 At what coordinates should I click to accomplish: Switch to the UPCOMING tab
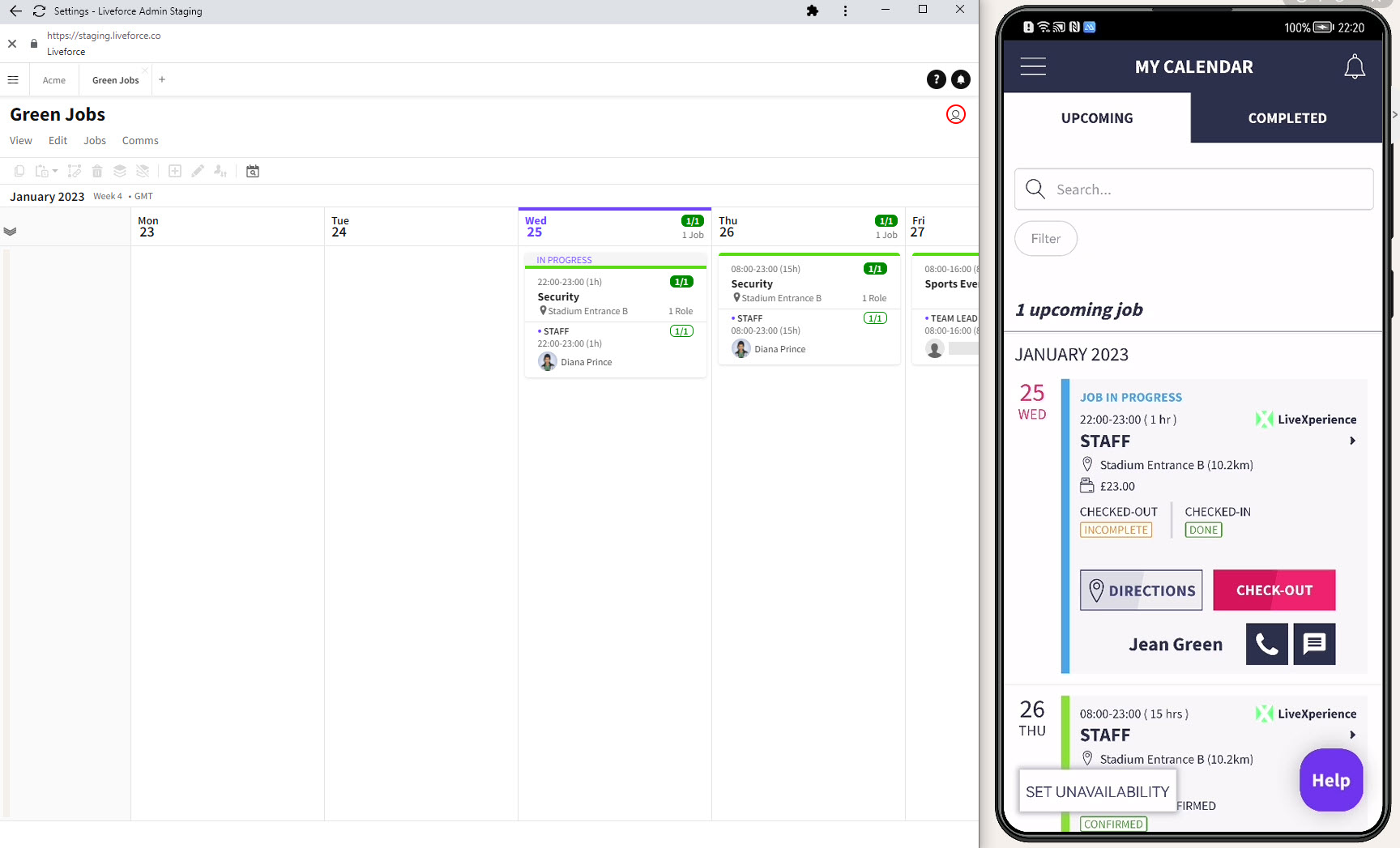[1097, 118]
